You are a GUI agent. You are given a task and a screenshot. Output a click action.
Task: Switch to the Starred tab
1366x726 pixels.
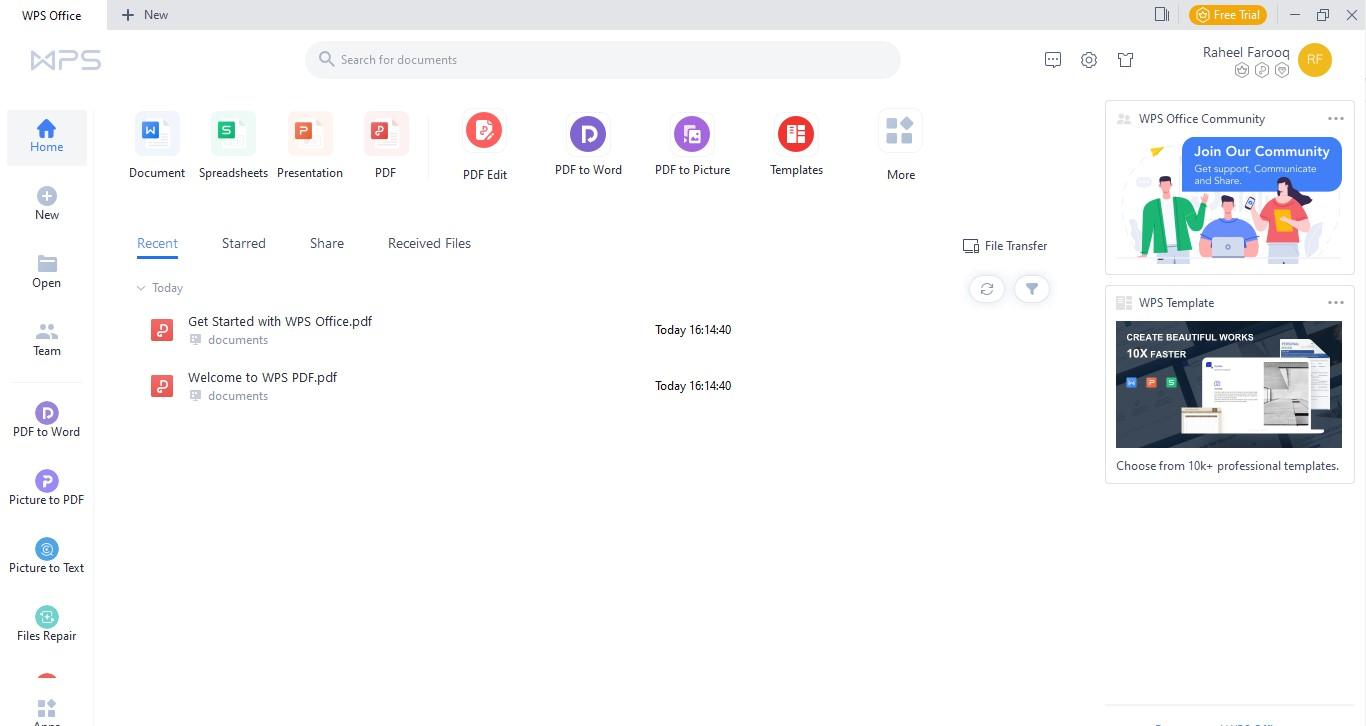click(243, 243)
